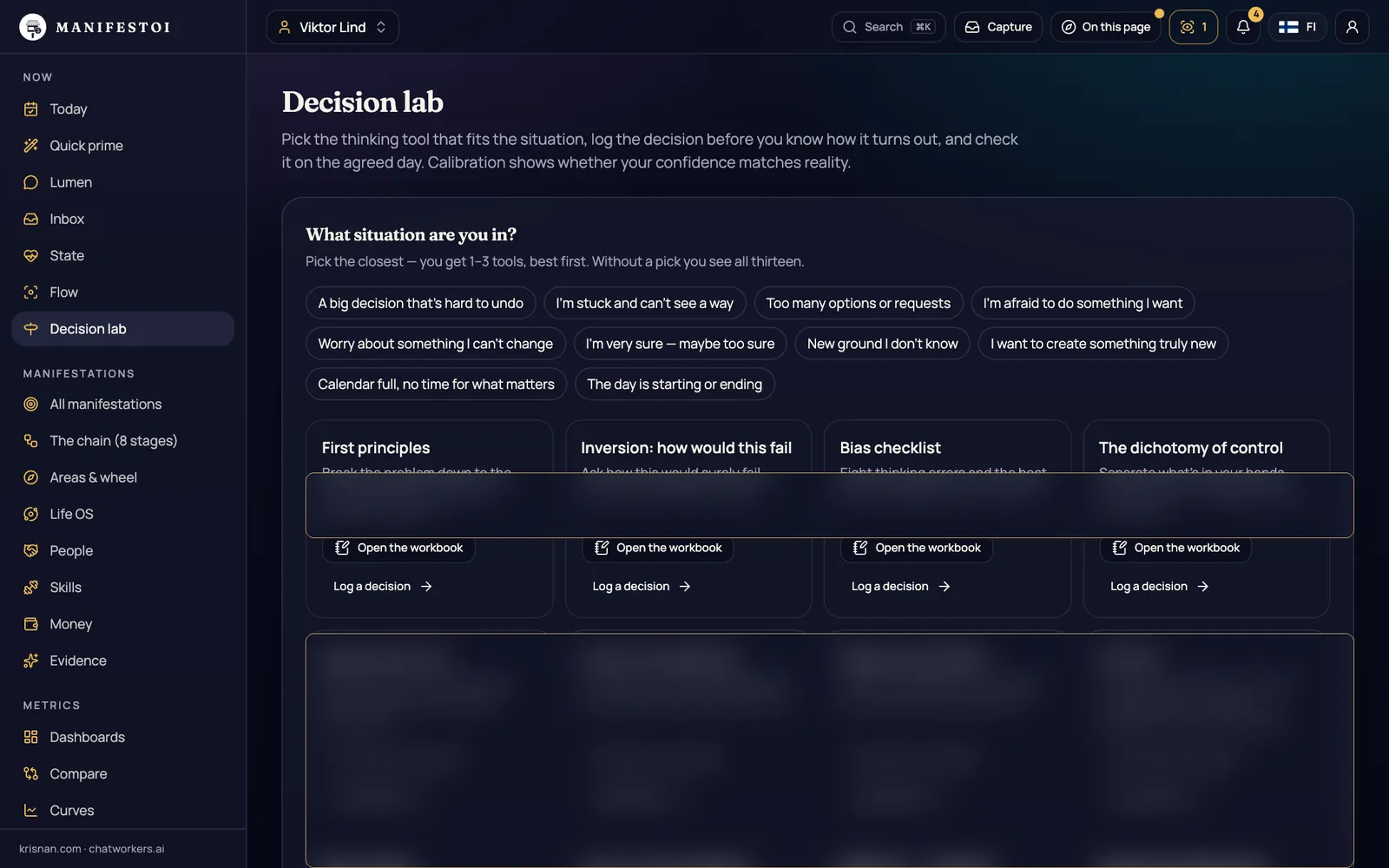Click the Skills icon

(31, 588)
